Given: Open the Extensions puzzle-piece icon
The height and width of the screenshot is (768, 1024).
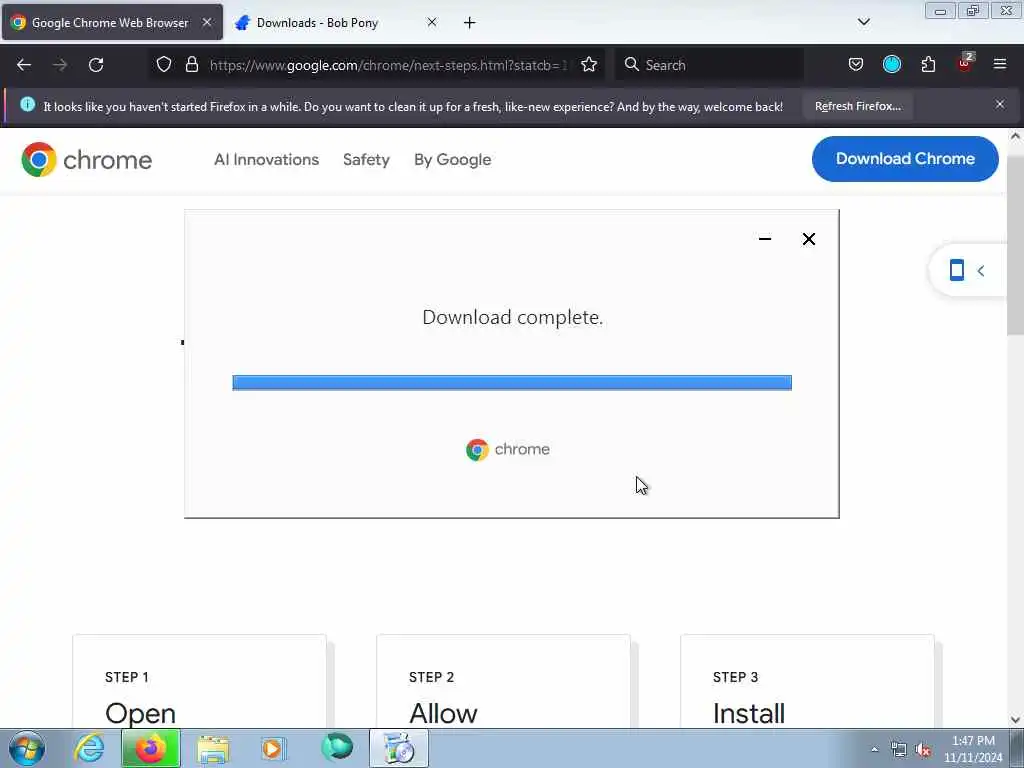Looking at the screenshot, I should (928, 64).
